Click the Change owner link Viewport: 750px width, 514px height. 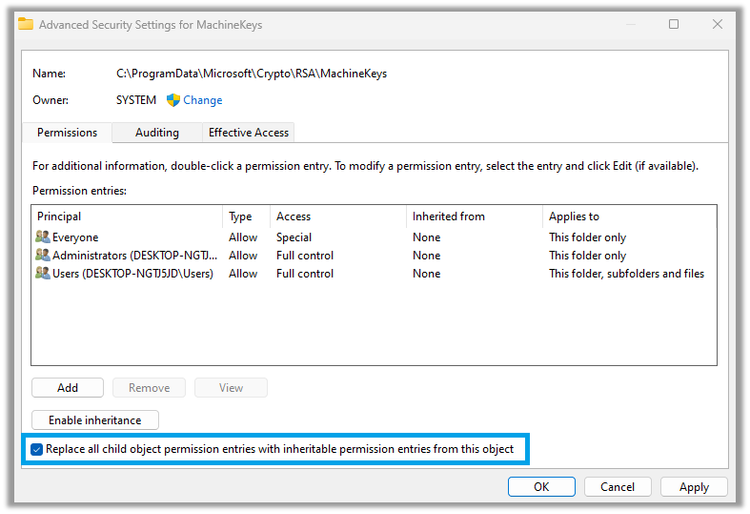pyautogui.click(x=203, y=100)
